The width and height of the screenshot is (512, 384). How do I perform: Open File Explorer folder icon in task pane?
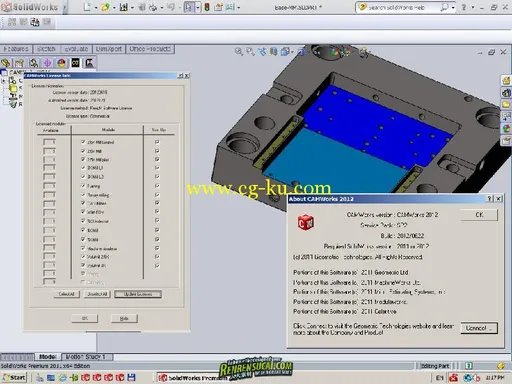pos(506,105)
